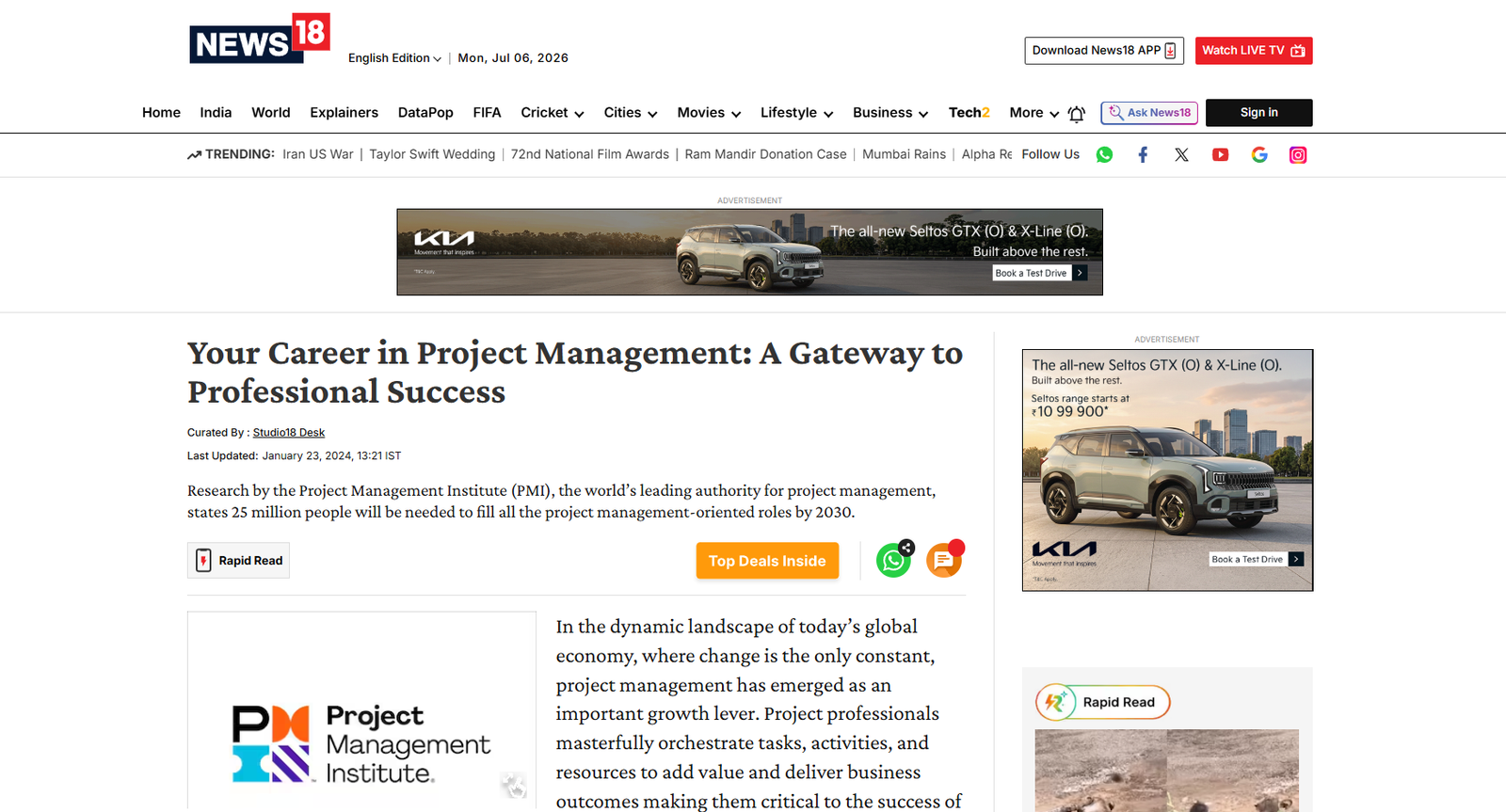Click the Project Management Institute image
The height and width of the screenshot is (812, 1506).
click(361, 710)
